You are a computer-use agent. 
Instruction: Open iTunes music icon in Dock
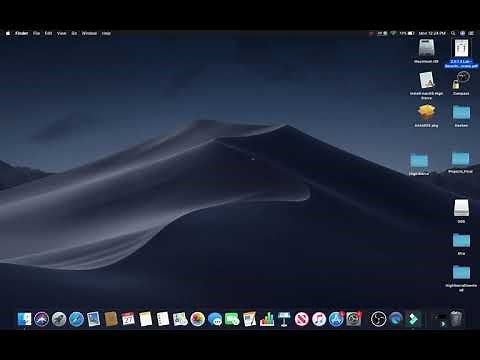(x=319, y=319)
